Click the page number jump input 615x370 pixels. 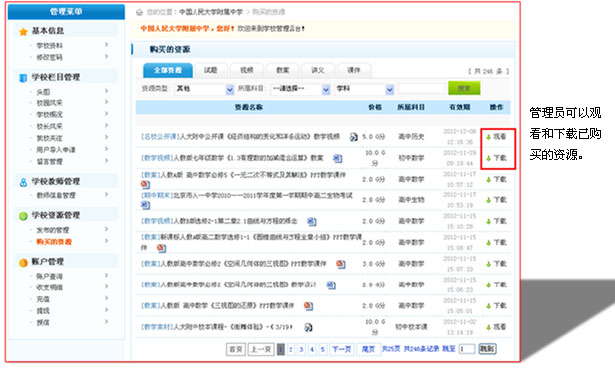(467, 349)
